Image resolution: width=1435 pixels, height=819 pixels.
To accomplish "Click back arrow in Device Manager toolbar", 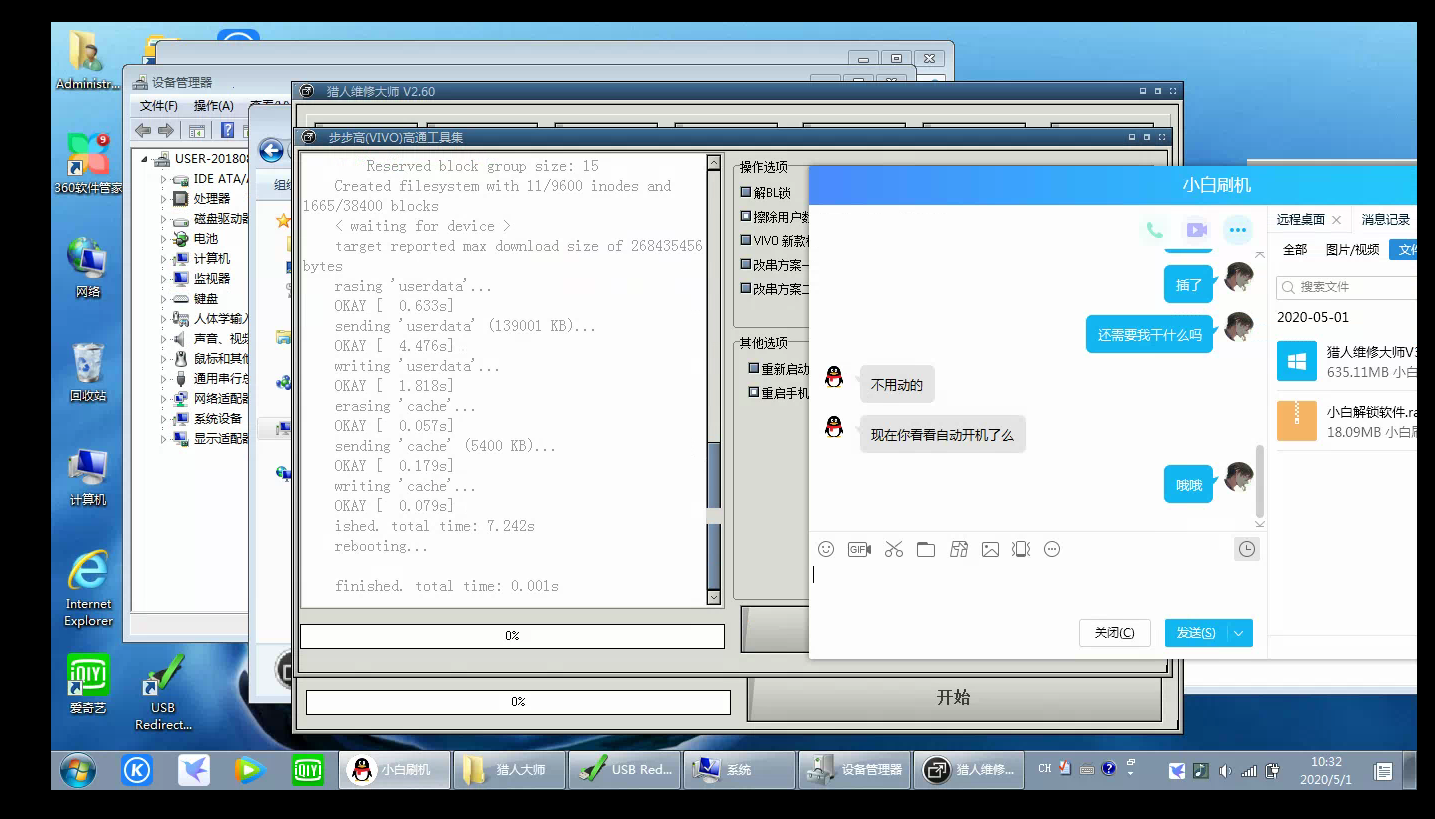I will (143, 130).
